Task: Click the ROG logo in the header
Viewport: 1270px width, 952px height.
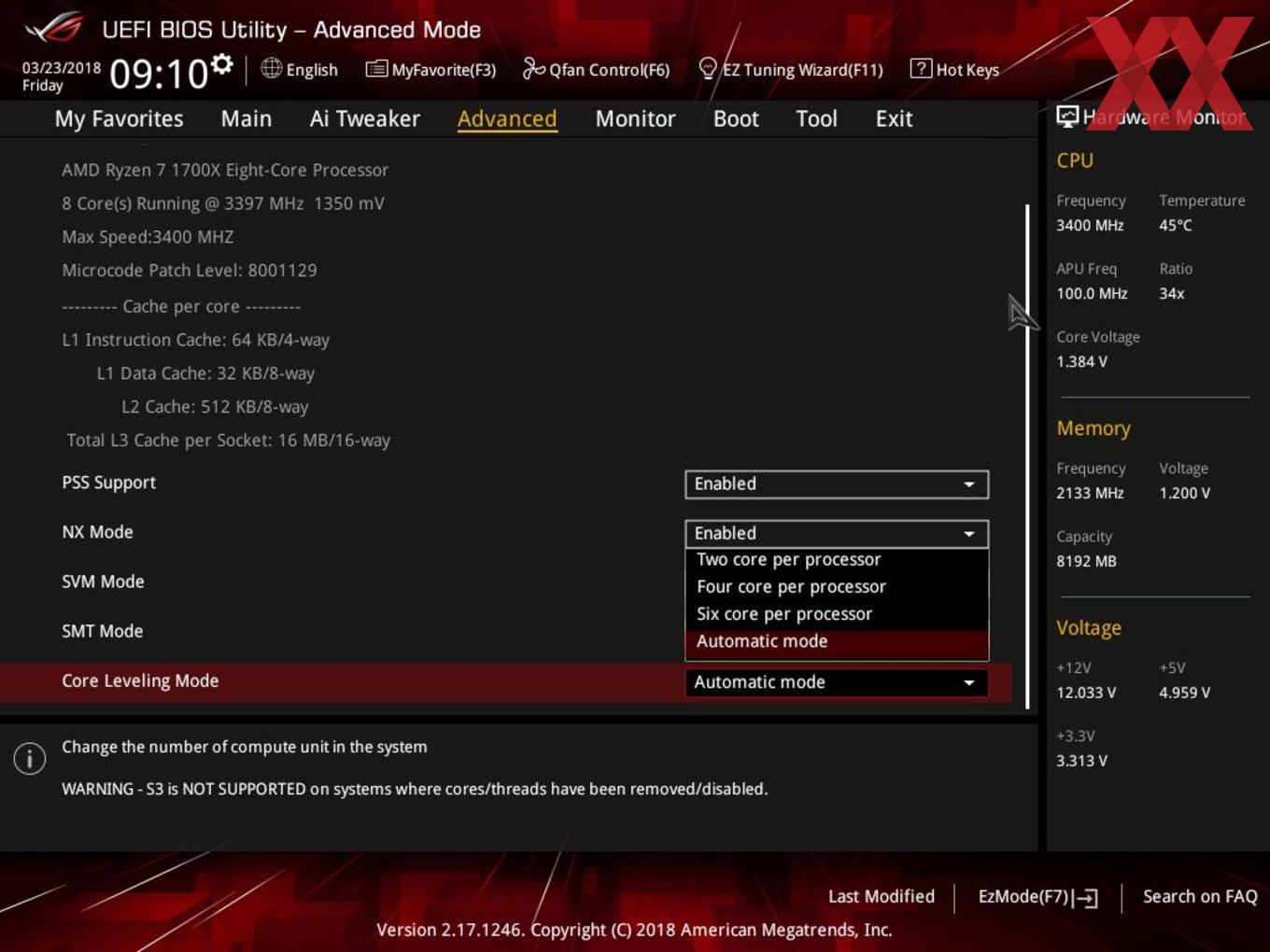Action: click(x=54, y=28)
